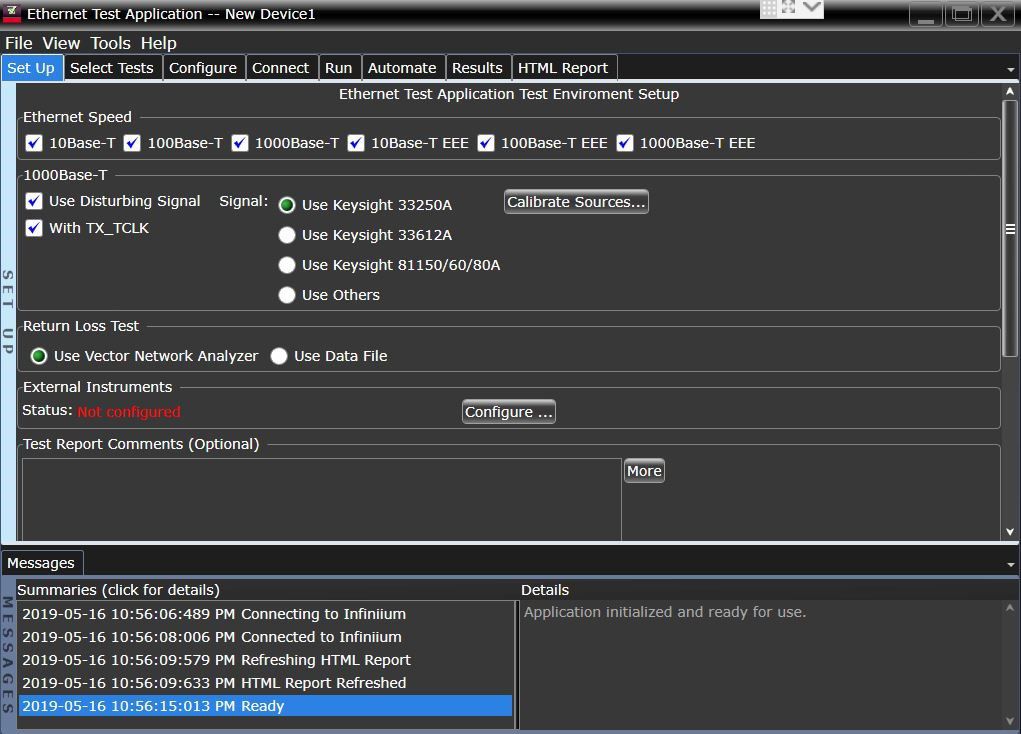This screenshot has height=734, width=1021.
Task: Minimize the Ethernet Test Application window
Action: [x=925, y=14]
